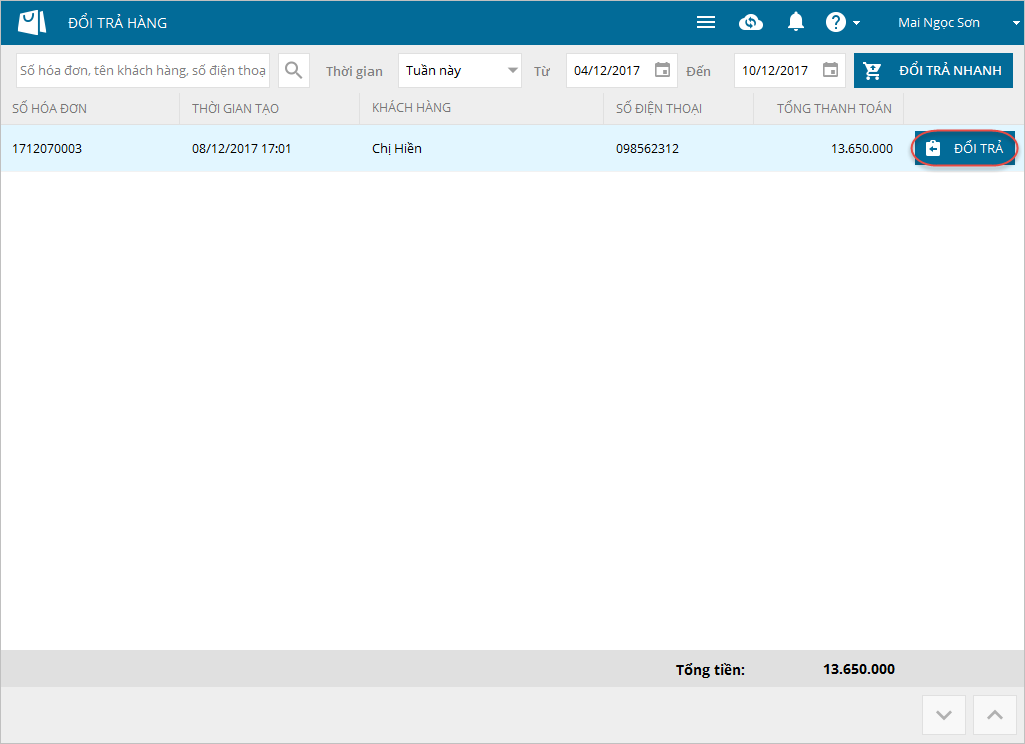Click phone number 098562312

[647, 148]
